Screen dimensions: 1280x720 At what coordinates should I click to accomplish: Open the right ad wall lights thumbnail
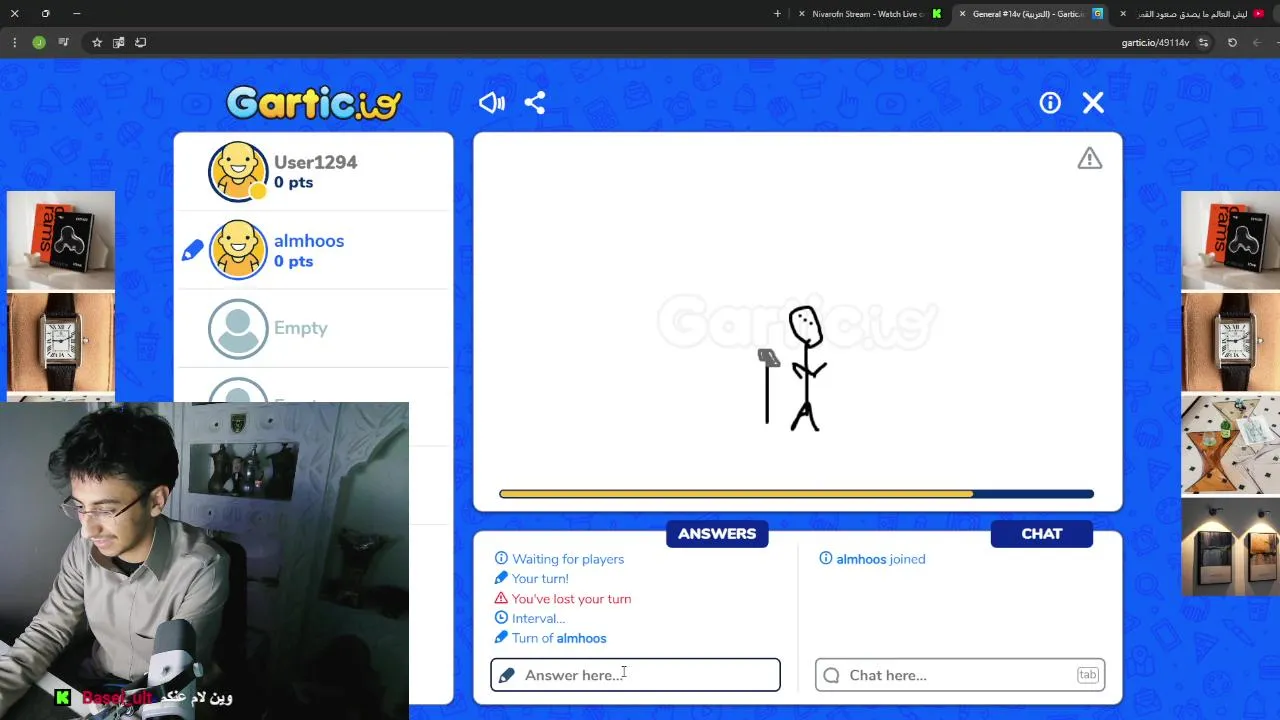[x=1230, y=547]
